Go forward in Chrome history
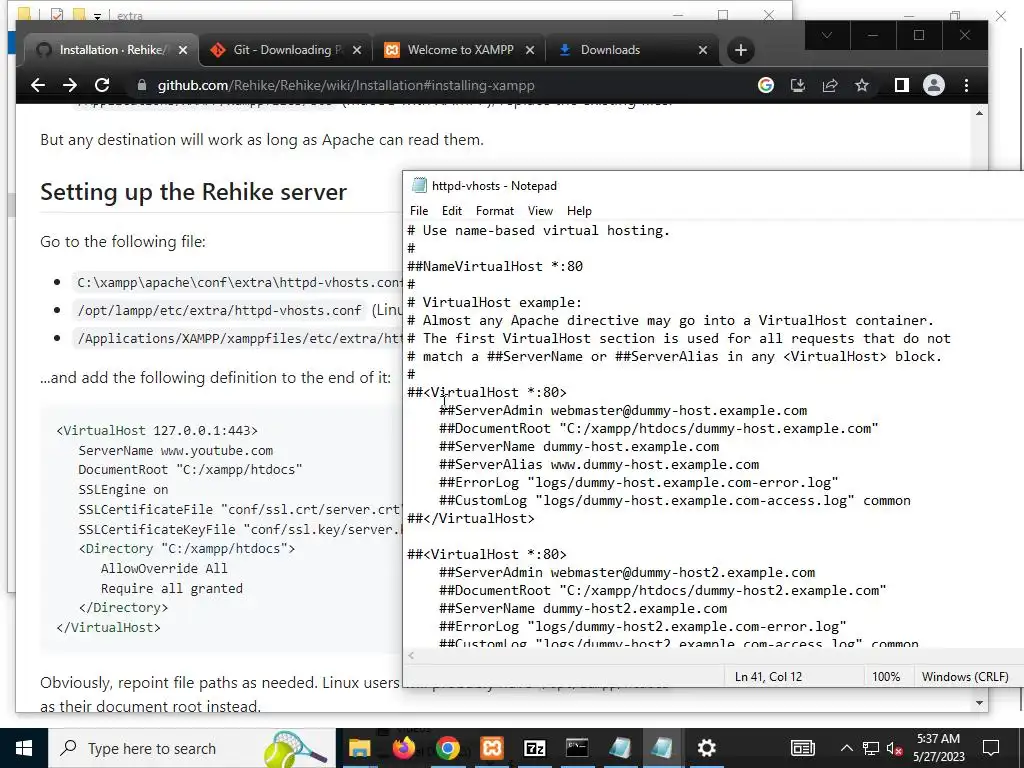 point(70,85)
